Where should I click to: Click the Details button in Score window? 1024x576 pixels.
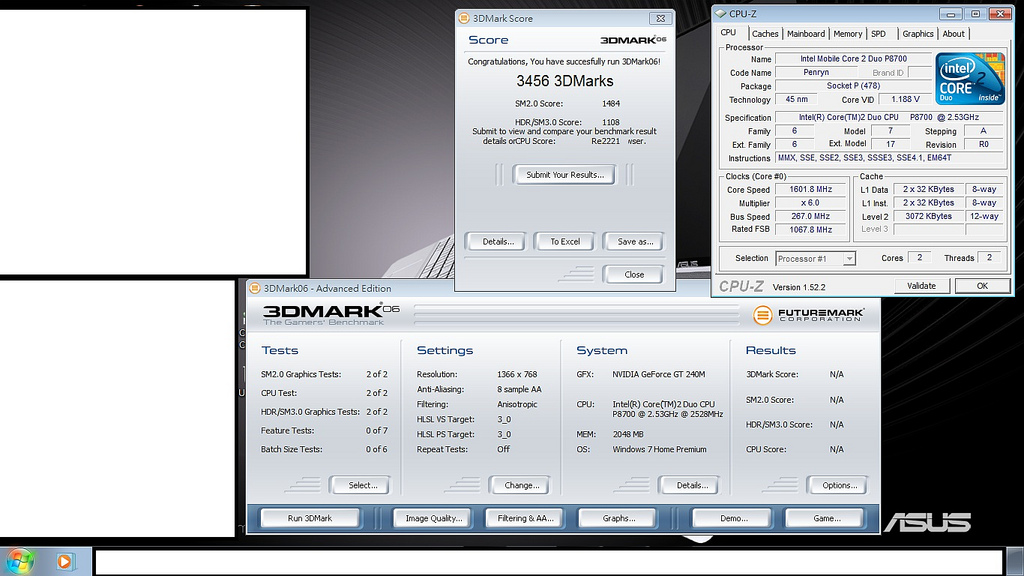click(498, 242)
